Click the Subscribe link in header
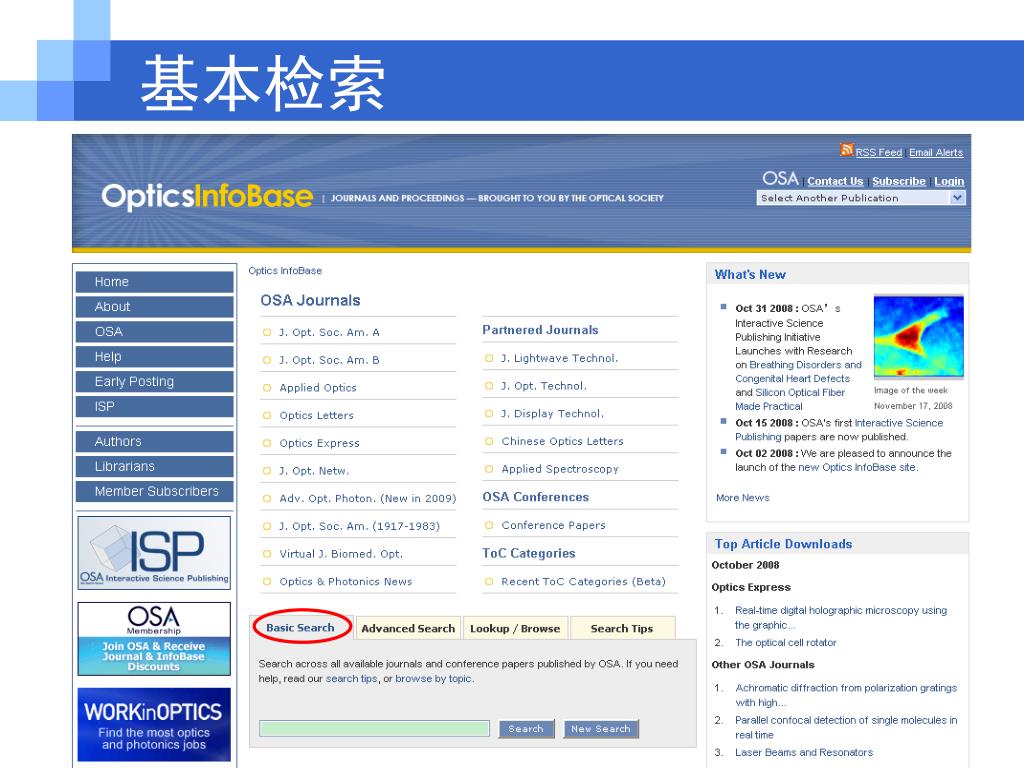Screen dimensions: 1024x768 [899, 181]
